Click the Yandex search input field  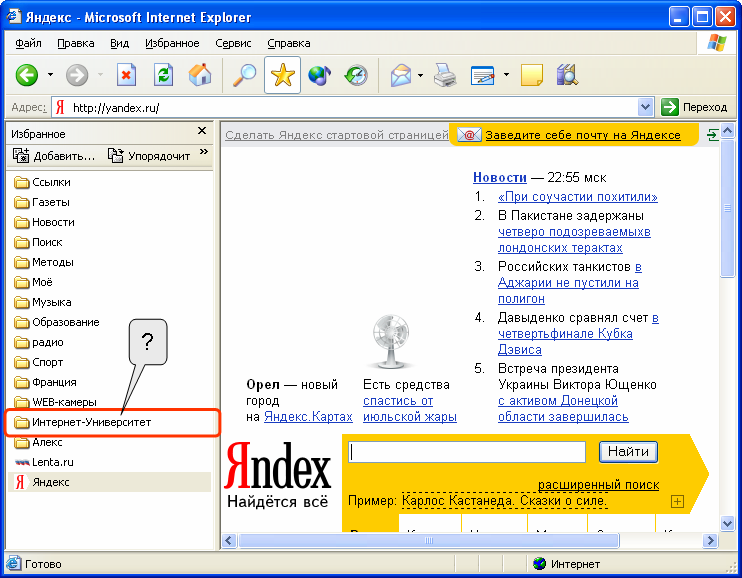[x=467, y=452]
